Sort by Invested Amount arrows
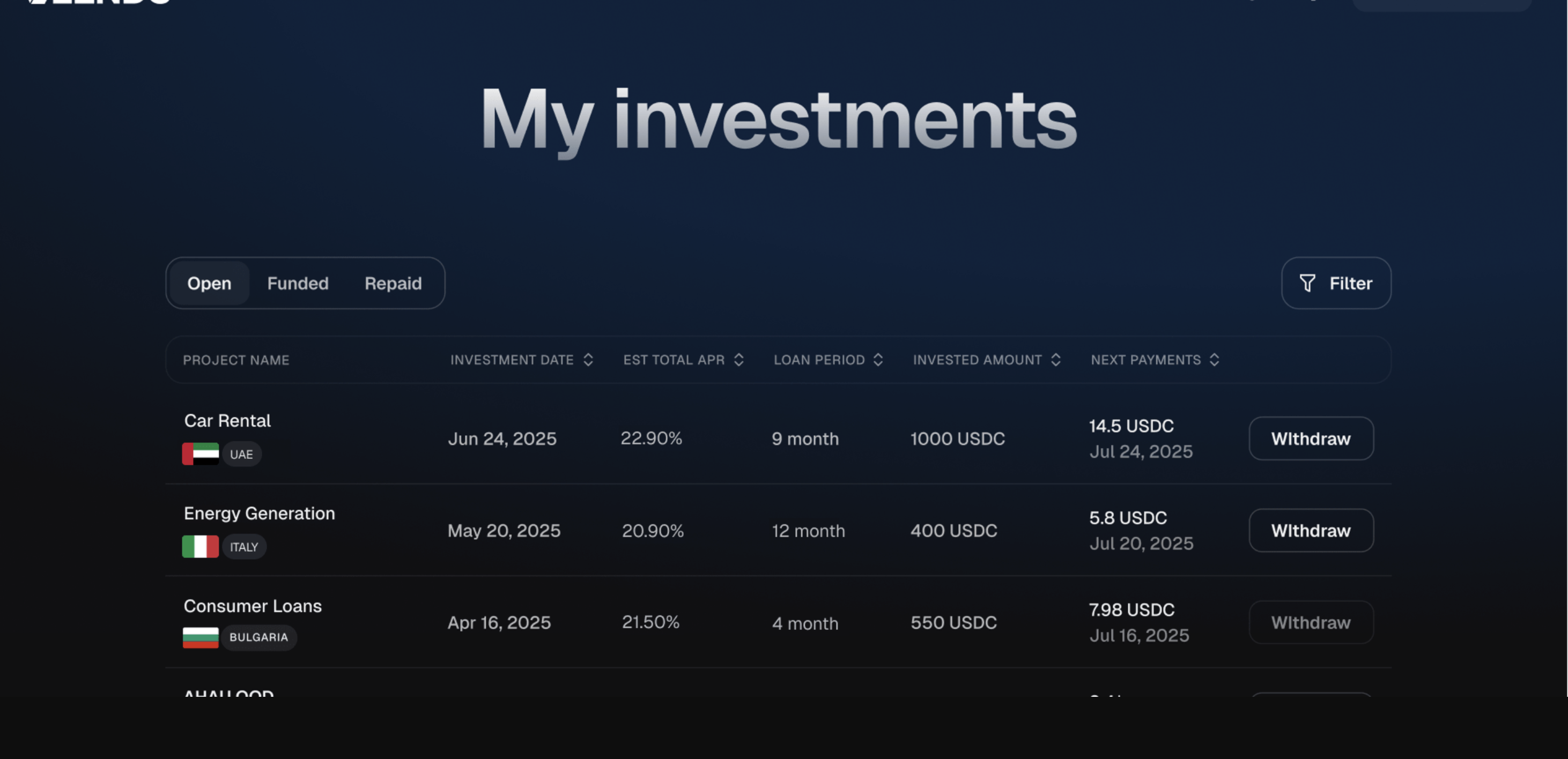 [x=1055, y=360]
